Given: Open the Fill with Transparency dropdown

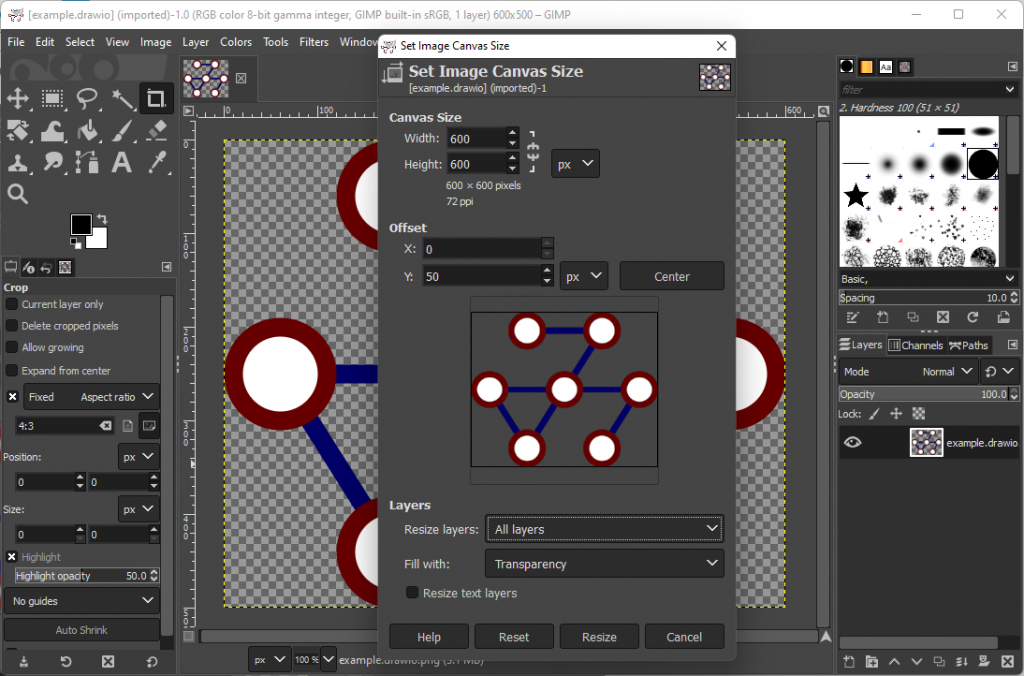Looking at the screenshot, I should pyautogui.click(x=605, y=564).
